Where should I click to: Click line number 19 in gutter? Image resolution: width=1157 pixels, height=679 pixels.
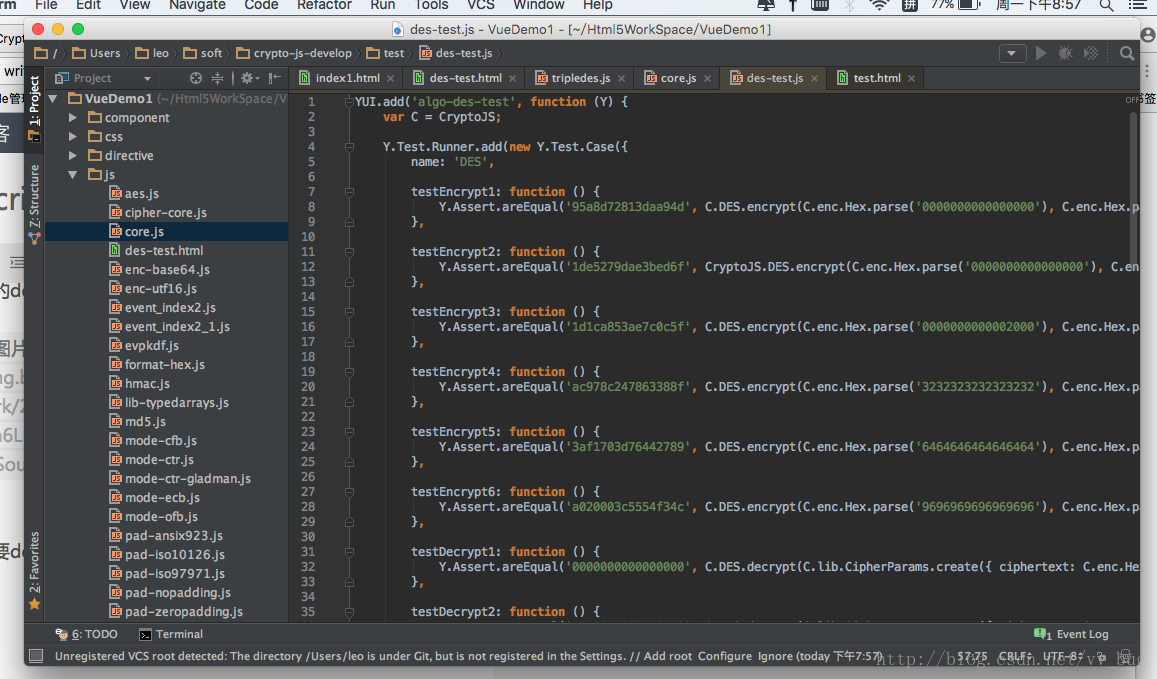pyautogui.click(x=308, y=372)
